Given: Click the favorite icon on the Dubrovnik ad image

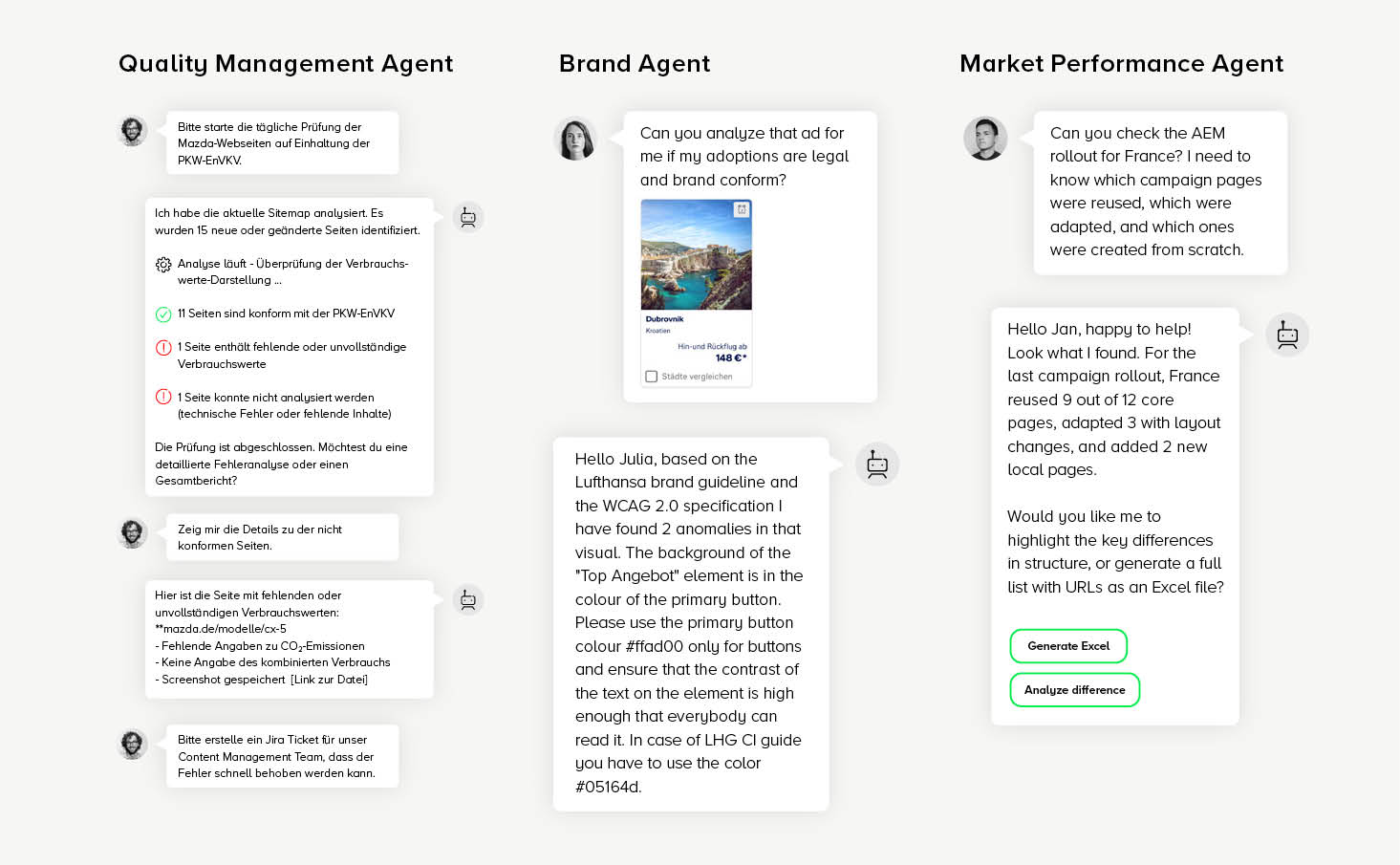Looking at the screenshot, I should pyautogui.click(x=741, y=209).
